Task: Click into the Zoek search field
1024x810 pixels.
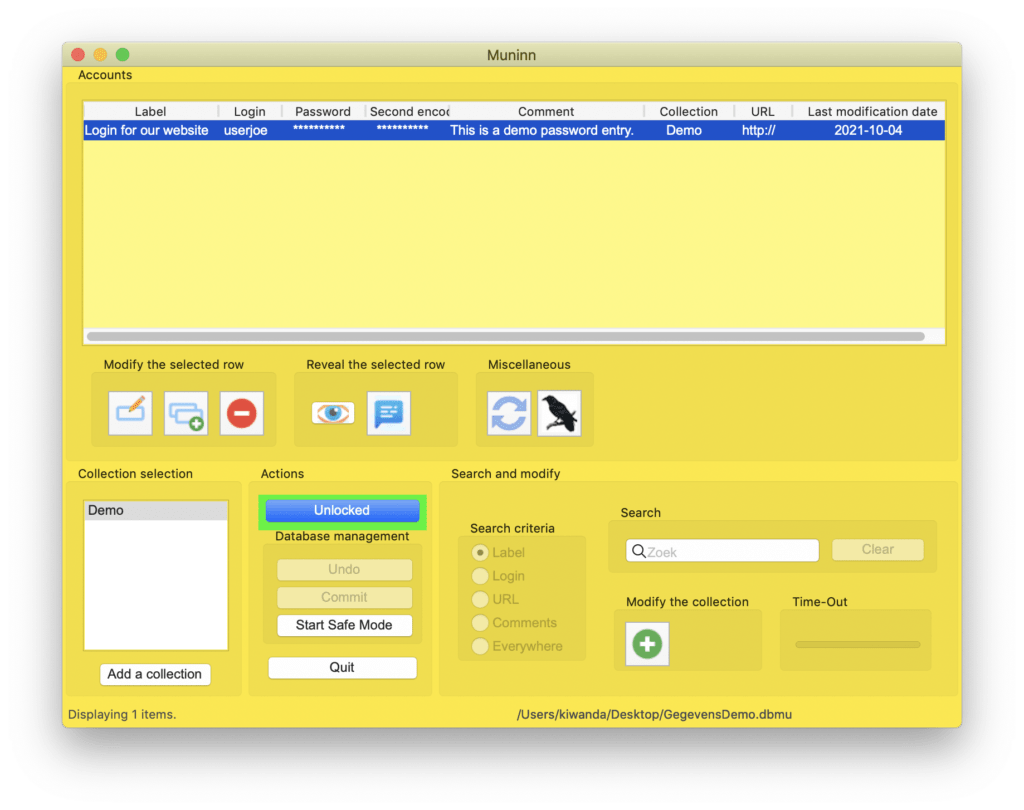Action: (x=722, y=551)
